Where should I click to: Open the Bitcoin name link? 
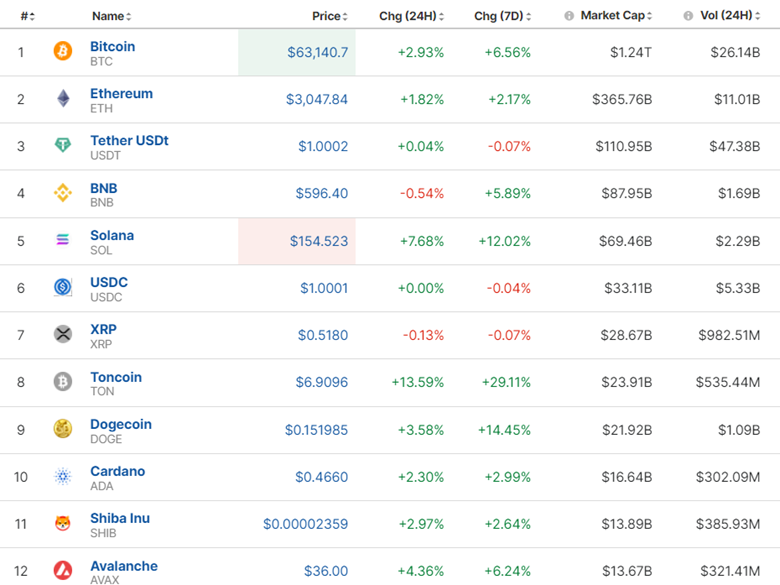tap(112, 46)
